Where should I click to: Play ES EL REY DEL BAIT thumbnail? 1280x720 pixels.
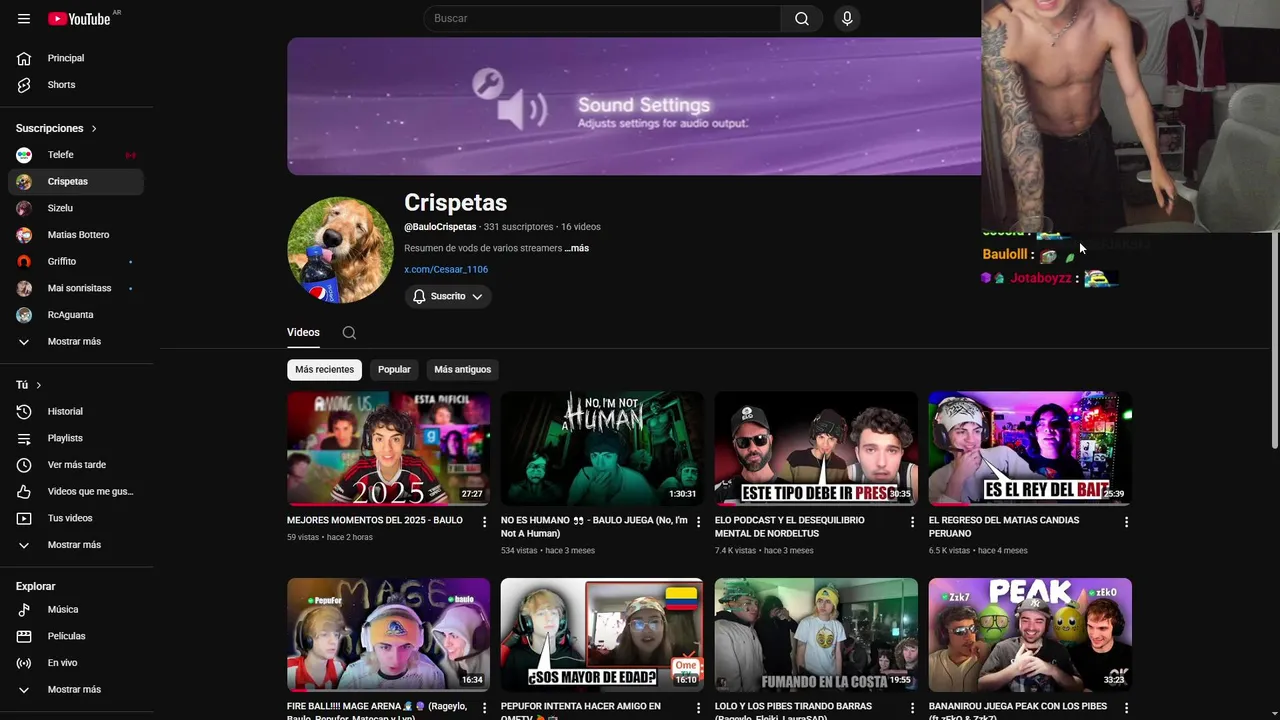pyautogui.click(x=1030, y=448)
